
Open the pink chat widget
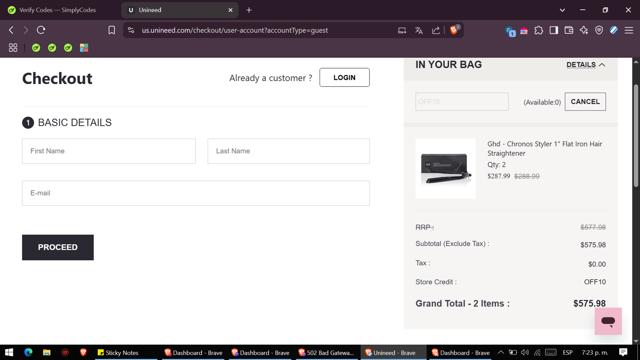pos(608,321)
